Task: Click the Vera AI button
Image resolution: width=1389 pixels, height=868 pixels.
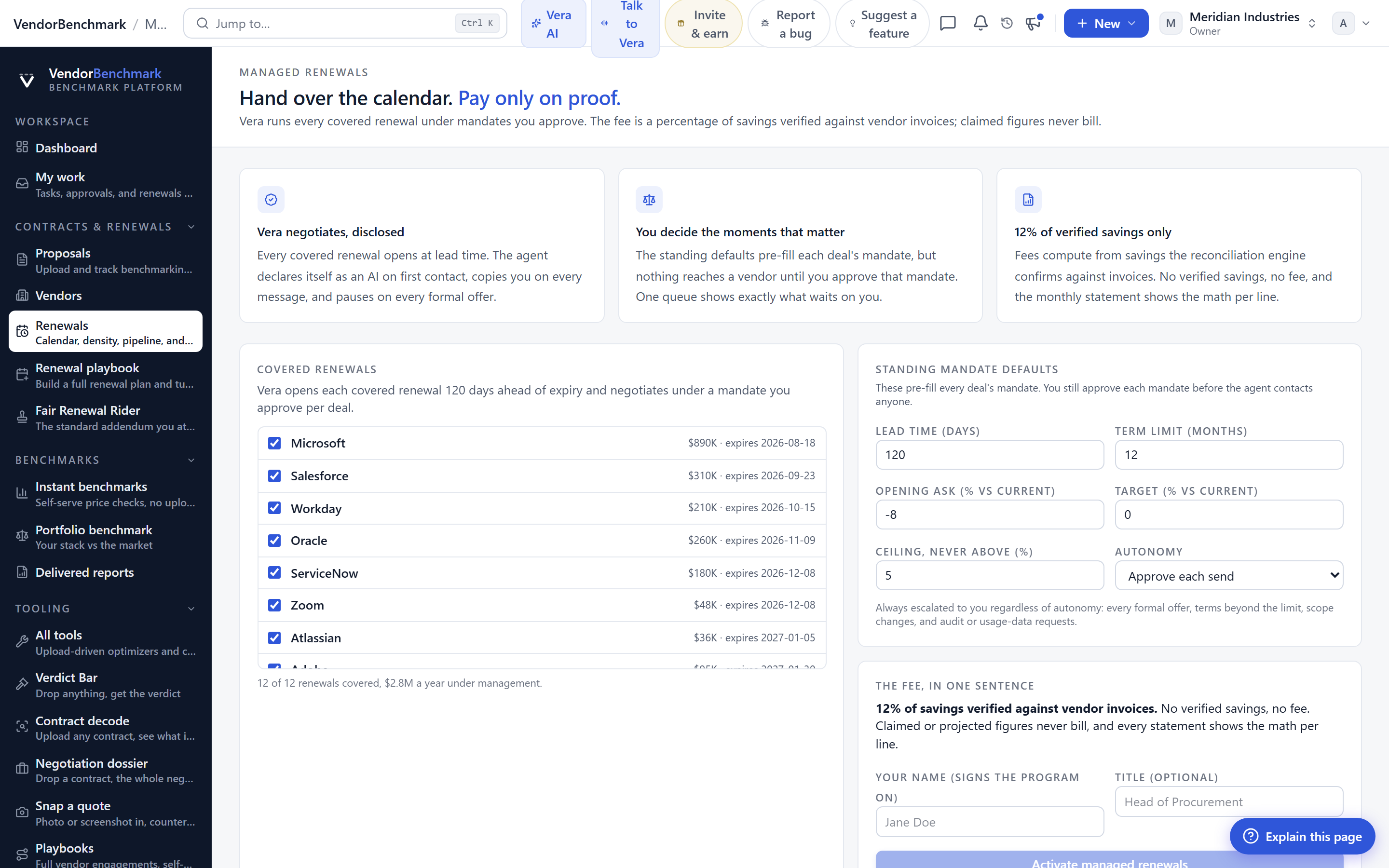Action: pos(553,24)
